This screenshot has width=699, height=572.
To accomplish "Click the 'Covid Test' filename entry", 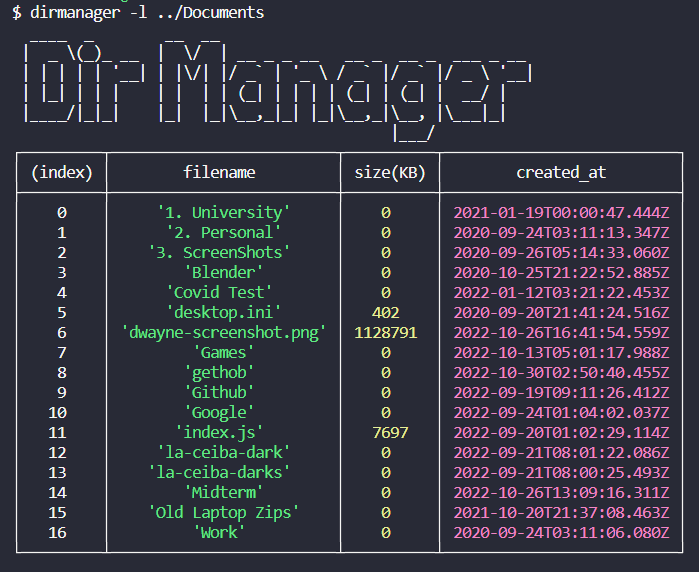I will pos(219,292).
